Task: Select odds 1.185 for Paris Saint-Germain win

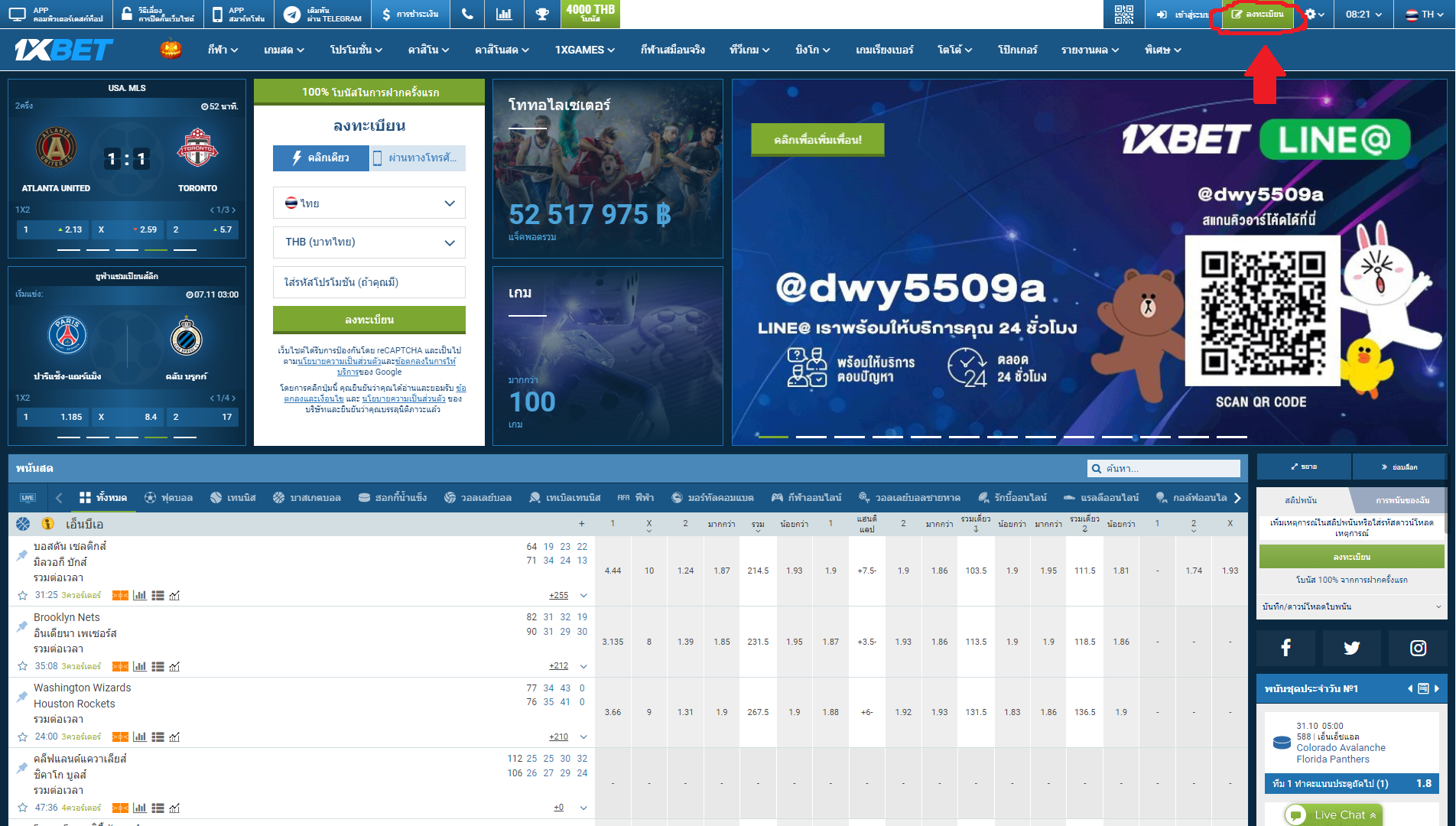Action: [53, 417]
